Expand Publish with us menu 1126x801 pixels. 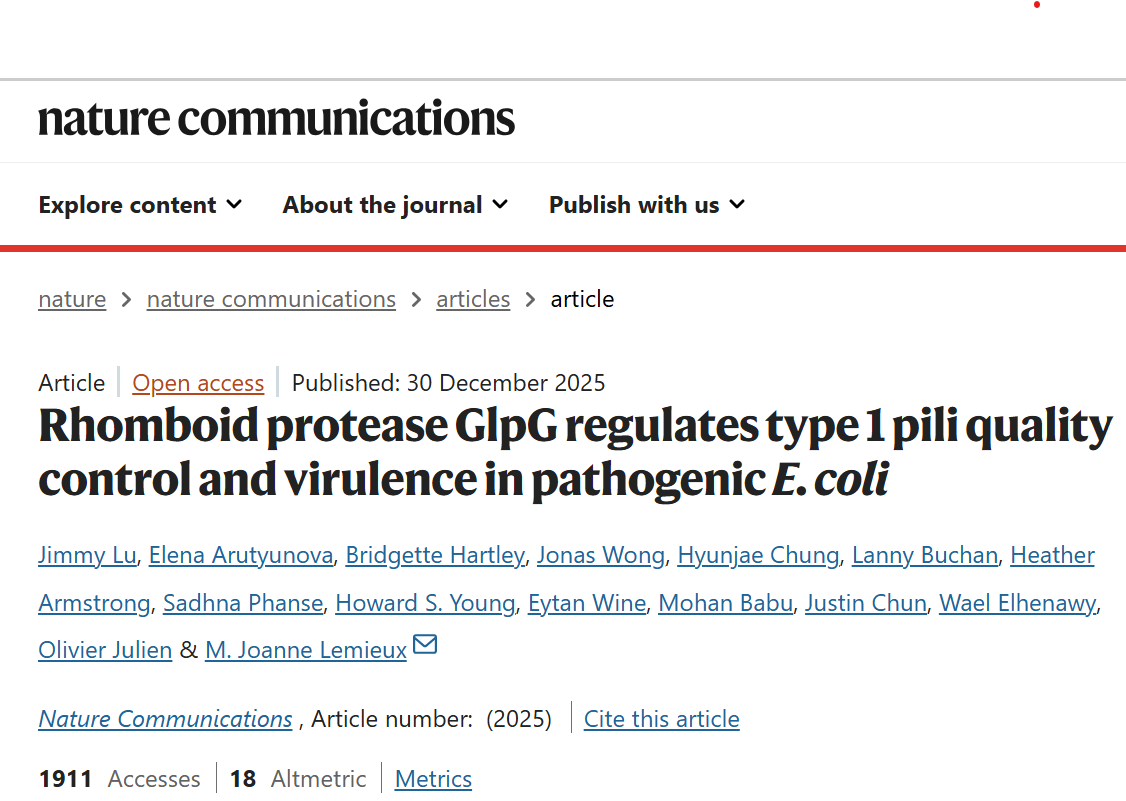point(646,205)
